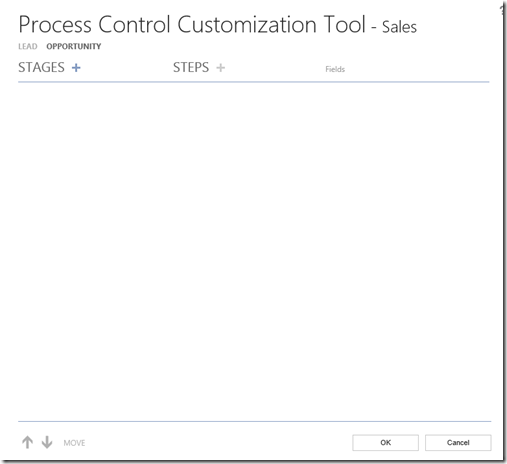Click the empty stages list area

coord(95,252)
